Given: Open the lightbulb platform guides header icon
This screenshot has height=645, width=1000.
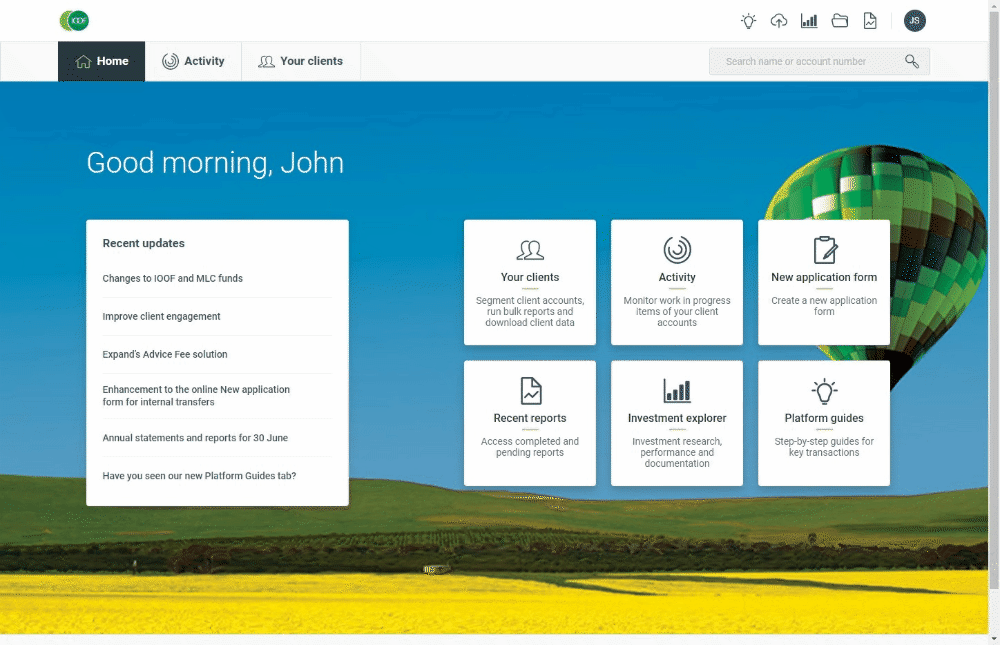Looking at the screenshot, I should 748,21.
